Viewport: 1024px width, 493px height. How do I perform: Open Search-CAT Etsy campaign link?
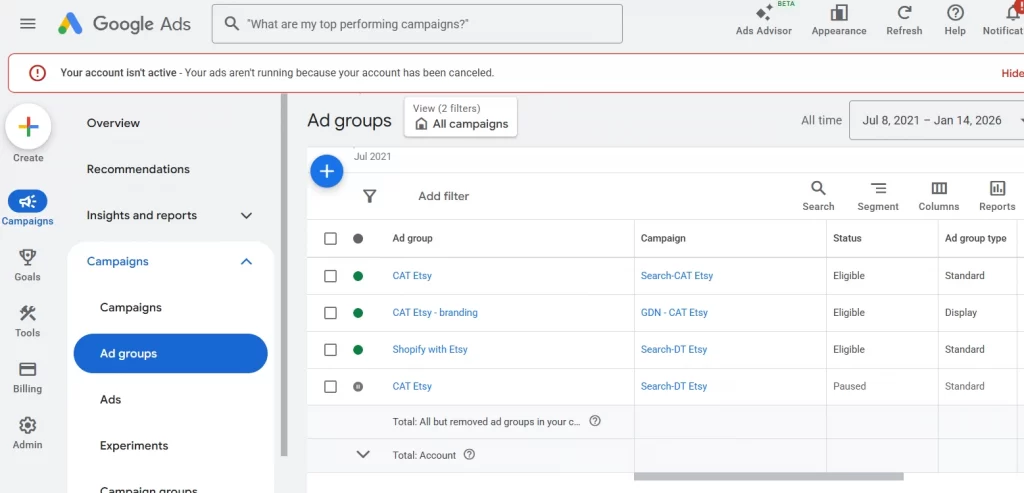(677, 276)
